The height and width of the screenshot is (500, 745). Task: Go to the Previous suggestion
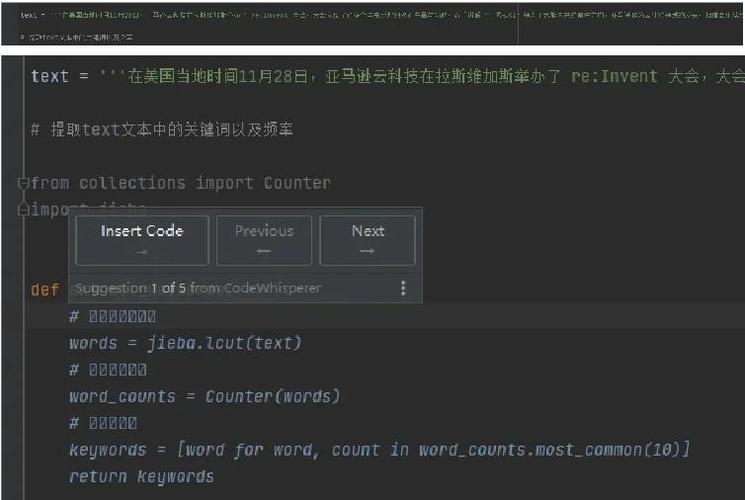264,240
